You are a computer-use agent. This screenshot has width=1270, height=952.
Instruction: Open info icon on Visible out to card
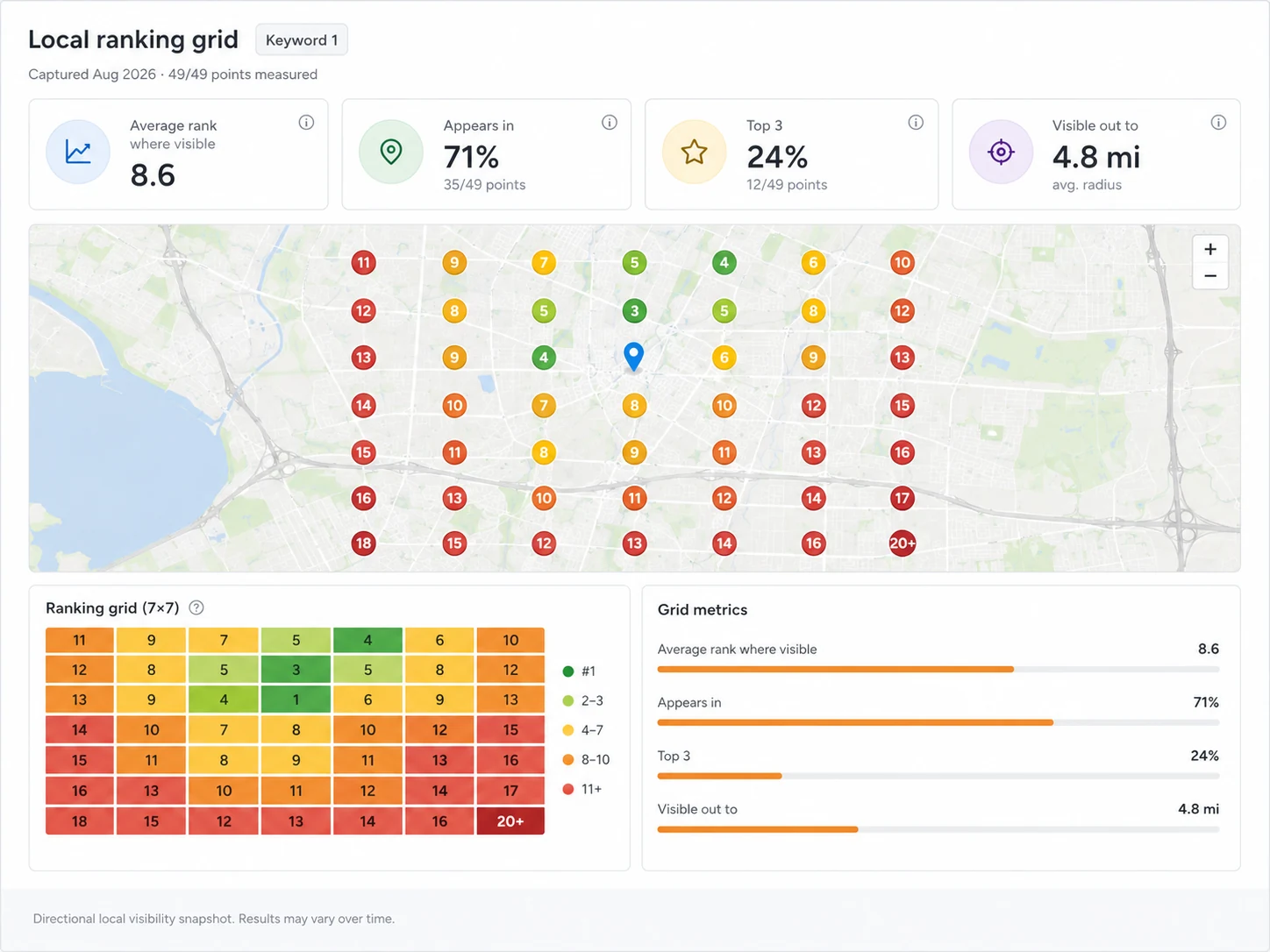pos(1218,123)
